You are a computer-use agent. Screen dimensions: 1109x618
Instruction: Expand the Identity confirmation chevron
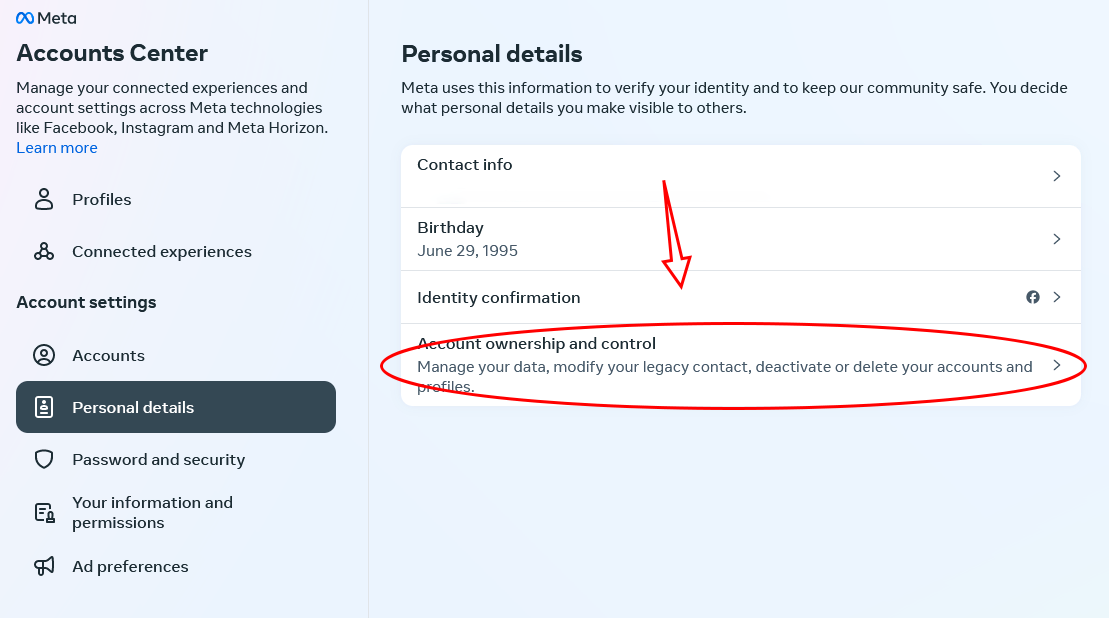1057,297
